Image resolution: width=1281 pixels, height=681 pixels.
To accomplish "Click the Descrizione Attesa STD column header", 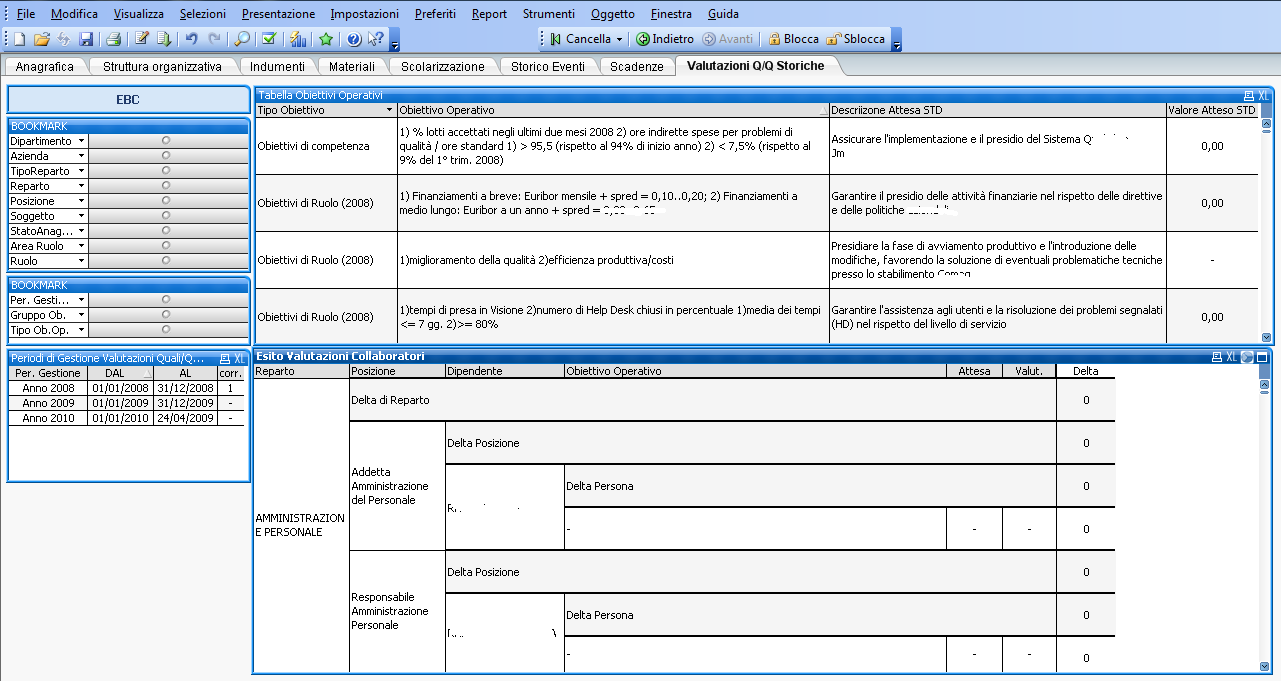I will [998, 110].
